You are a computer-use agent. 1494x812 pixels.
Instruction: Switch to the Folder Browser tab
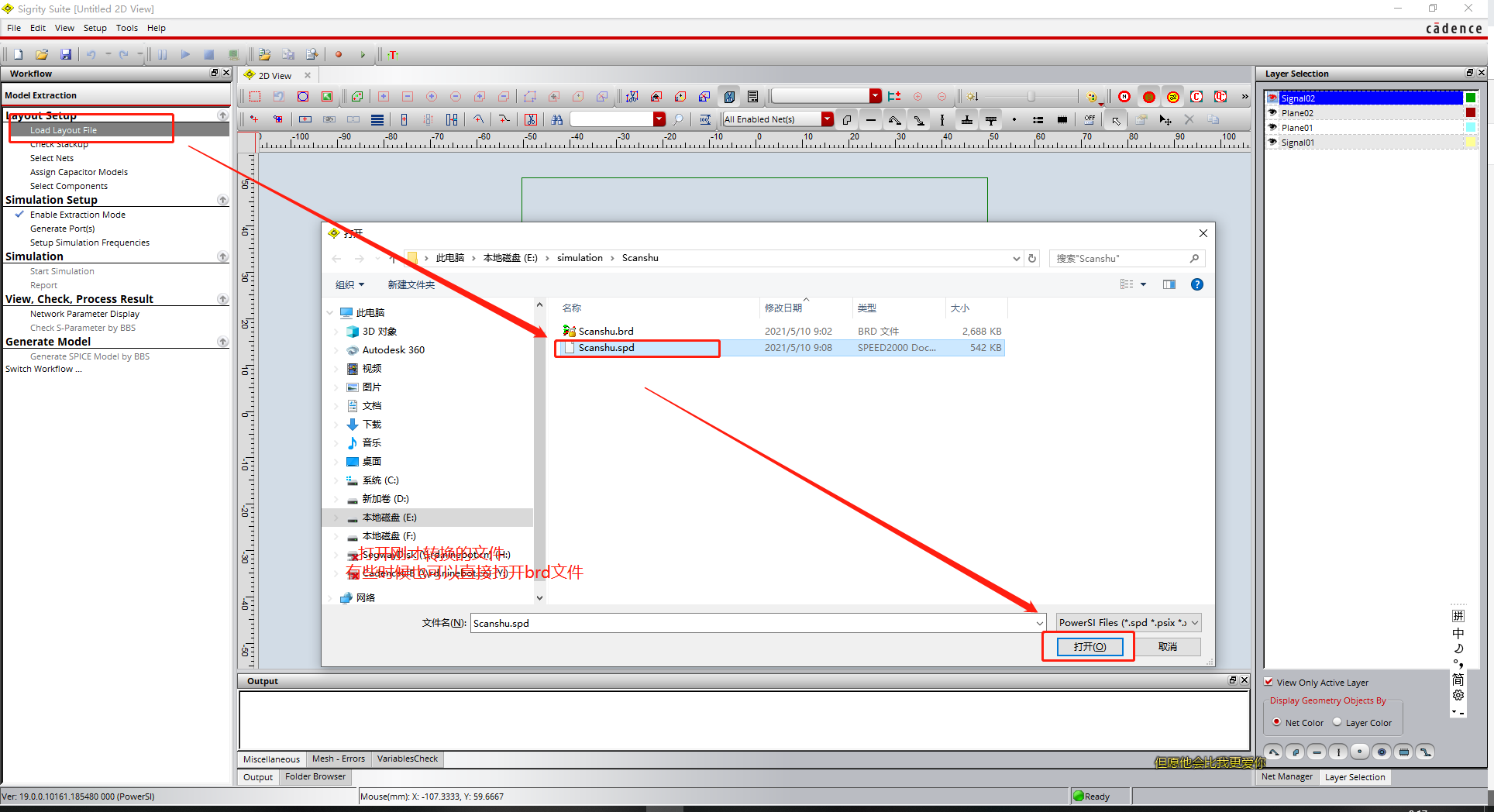315,776
